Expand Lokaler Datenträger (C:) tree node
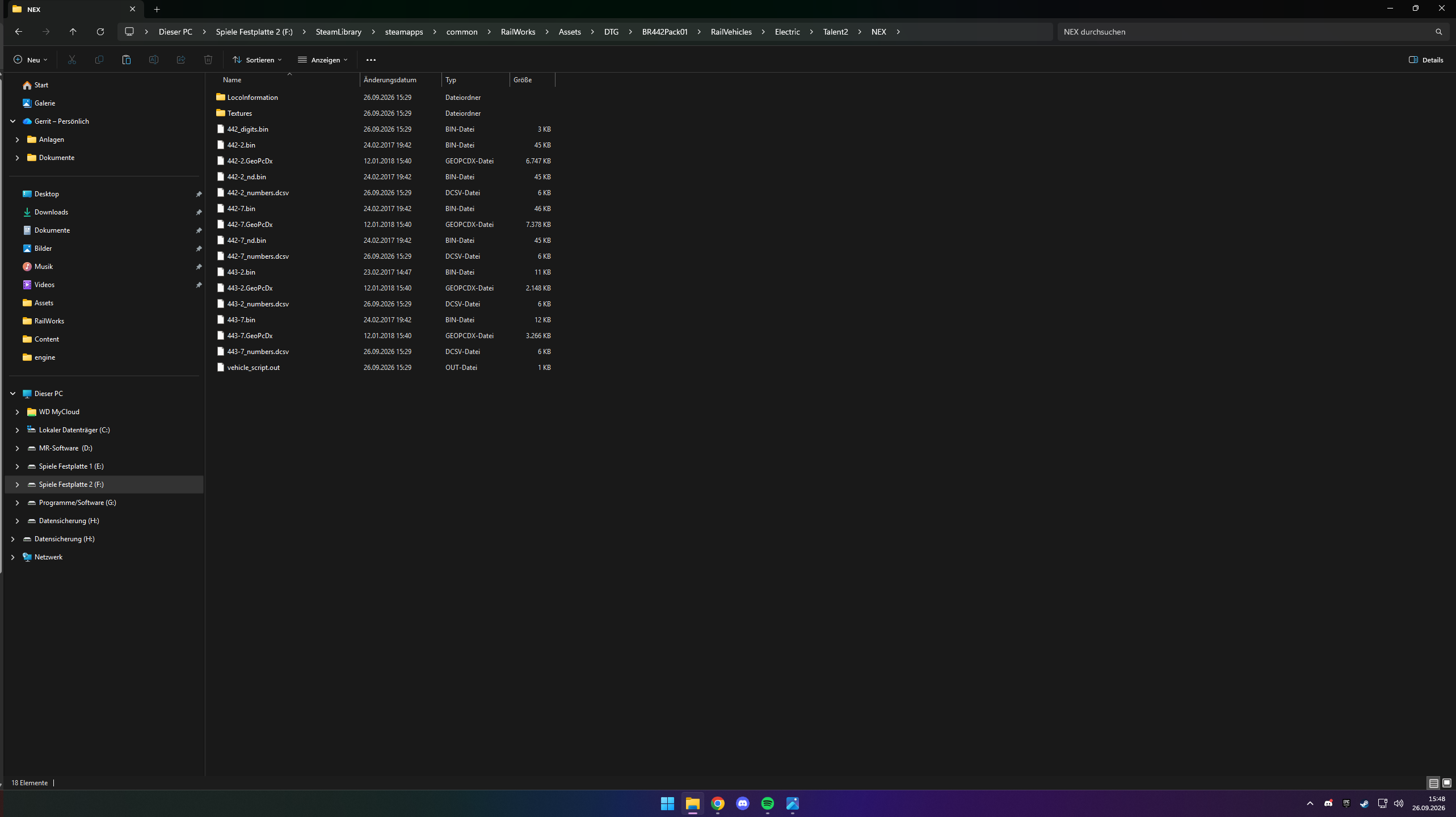The image size is (1456, 817). 17,430
